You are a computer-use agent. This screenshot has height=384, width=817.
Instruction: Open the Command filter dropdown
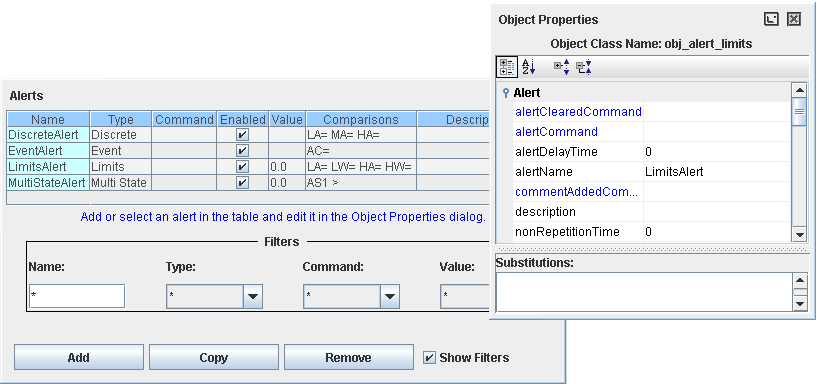(390, 296)
